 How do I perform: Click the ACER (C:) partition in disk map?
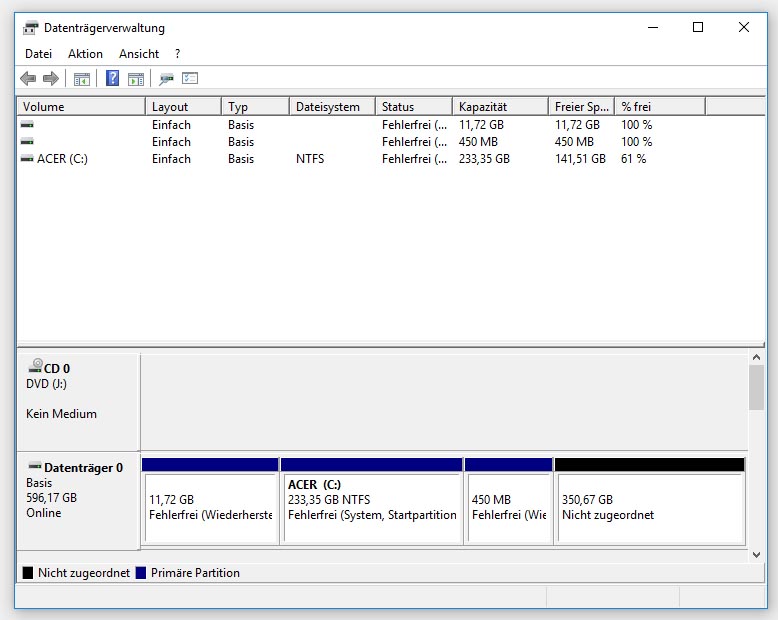tap(371, 507)
